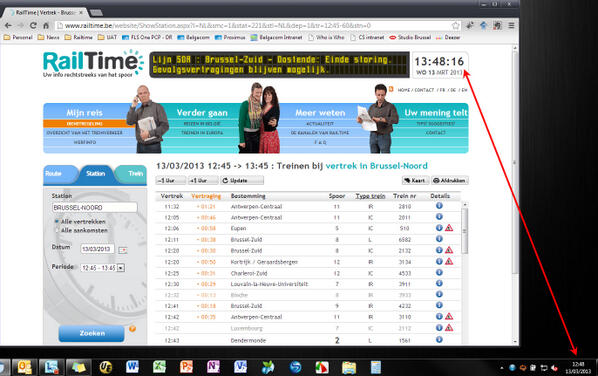This screenshot has height=376, width=598.
Task: Open the 'Meer weten' menu section
Action: coord(320,113)
